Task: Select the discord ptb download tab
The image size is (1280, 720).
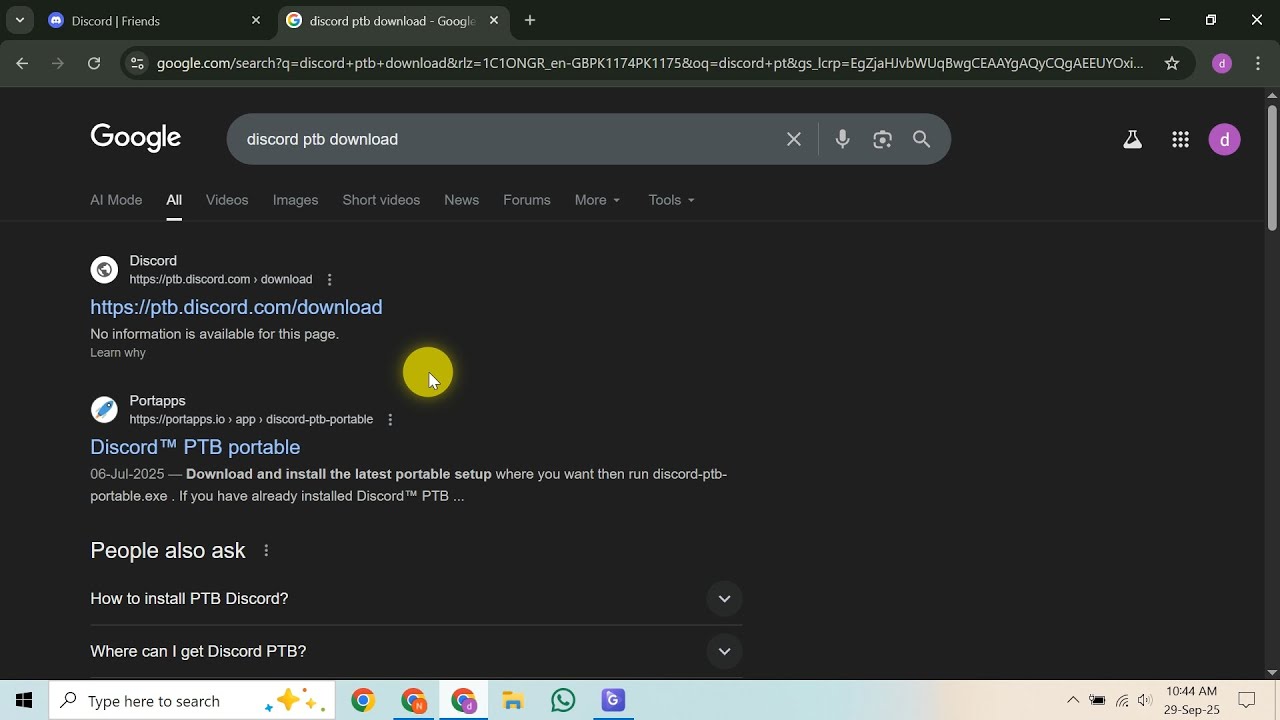Action: click(392, 21)
